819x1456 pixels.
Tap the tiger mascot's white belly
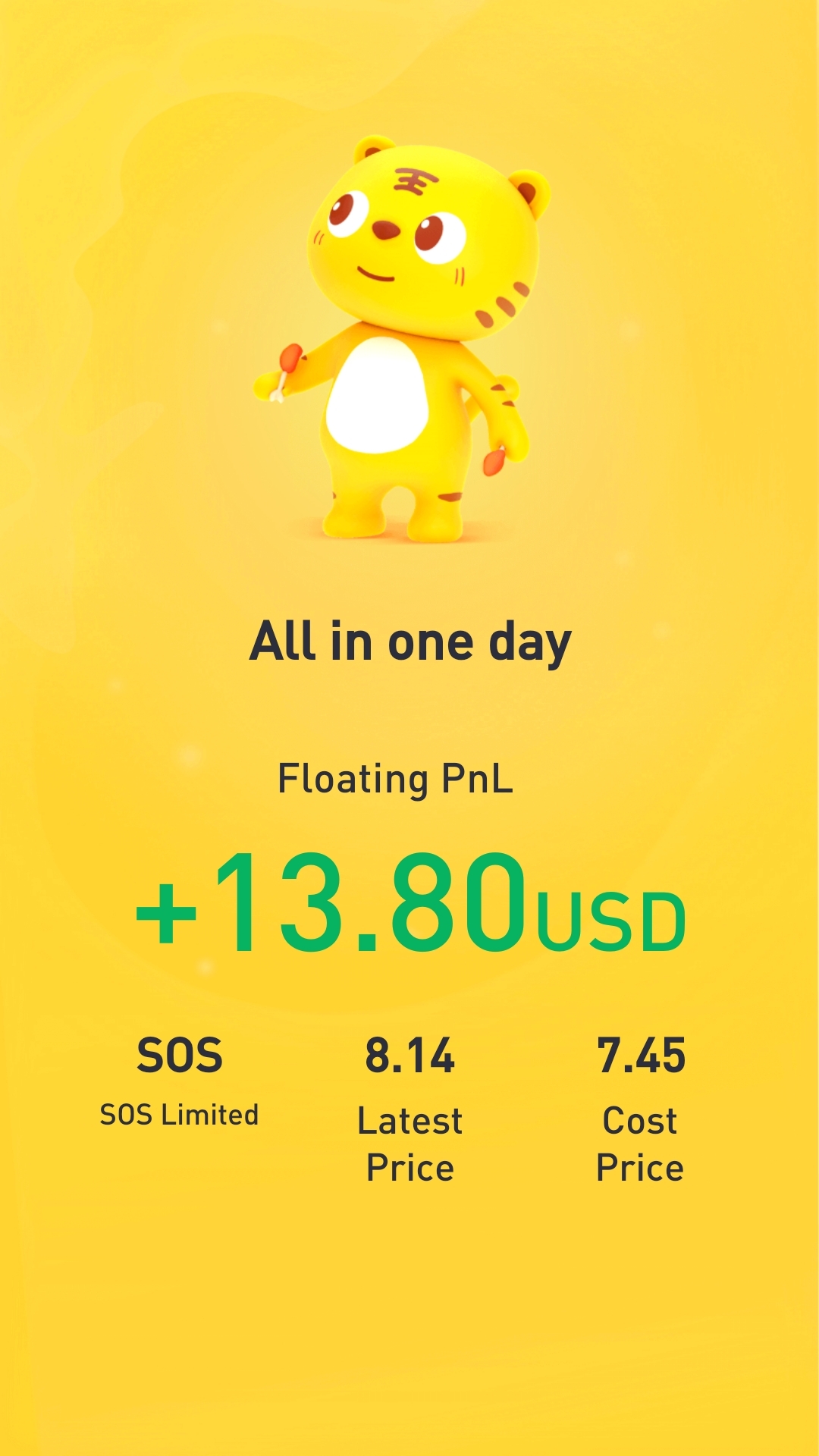tap(377, 396)
